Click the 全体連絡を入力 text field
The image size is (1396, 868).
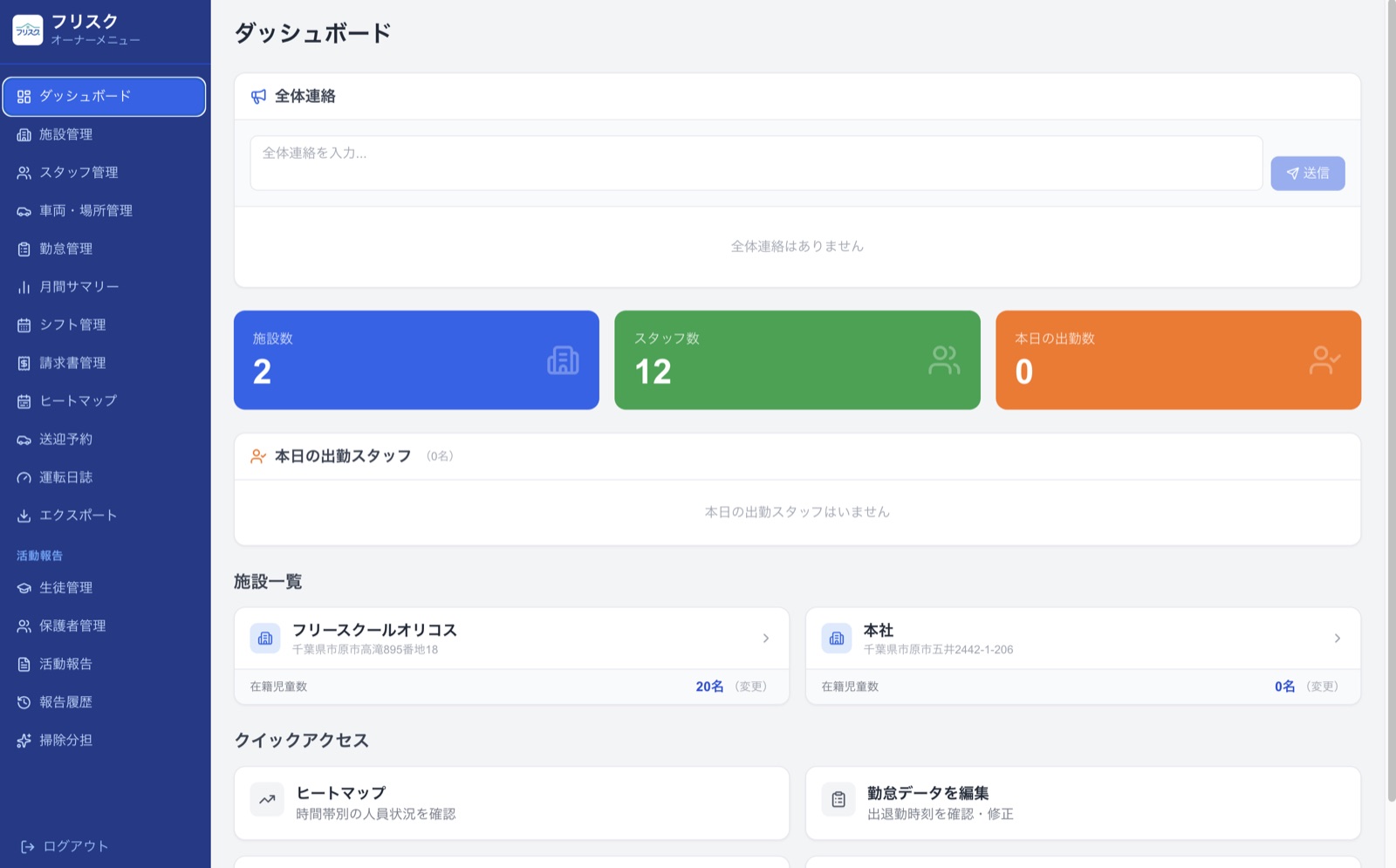[756, 163]
